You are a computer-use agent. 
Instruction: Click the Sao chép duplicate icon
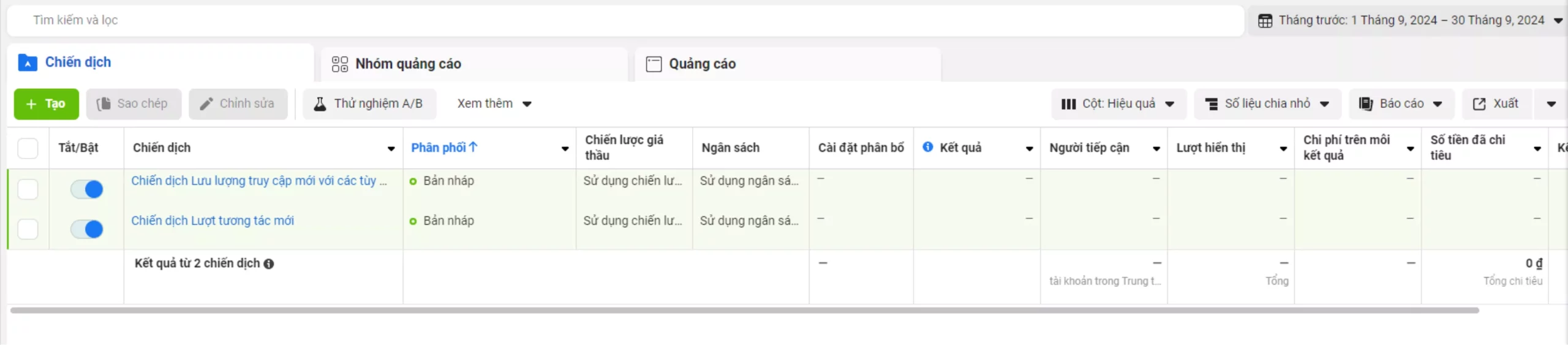coord(104,104)
